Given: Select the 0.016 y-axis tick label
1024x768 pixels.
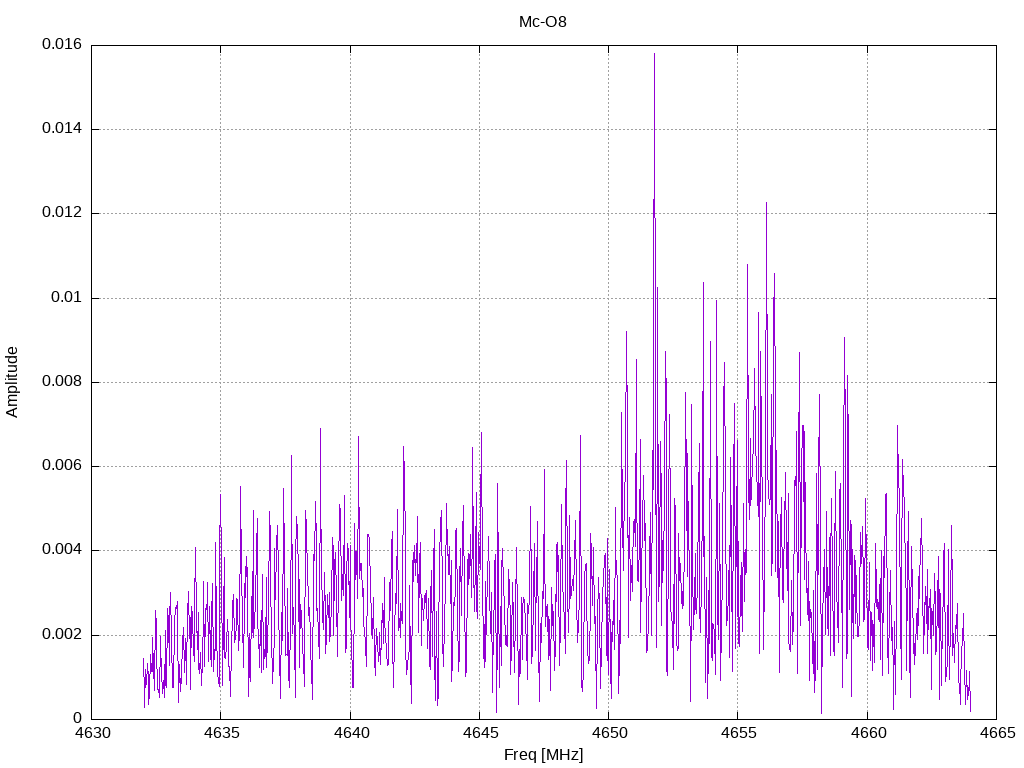Looking at the screenshot, I should pos(61,45).
